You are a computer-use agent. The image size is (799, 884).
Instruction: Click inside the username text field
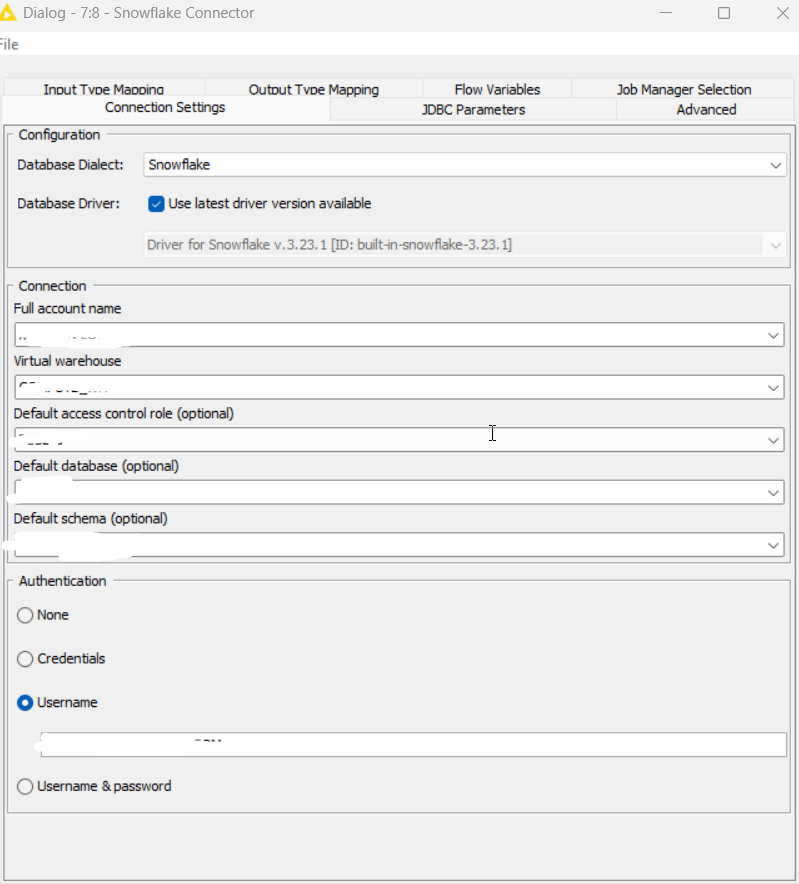[x=400, y=744]
